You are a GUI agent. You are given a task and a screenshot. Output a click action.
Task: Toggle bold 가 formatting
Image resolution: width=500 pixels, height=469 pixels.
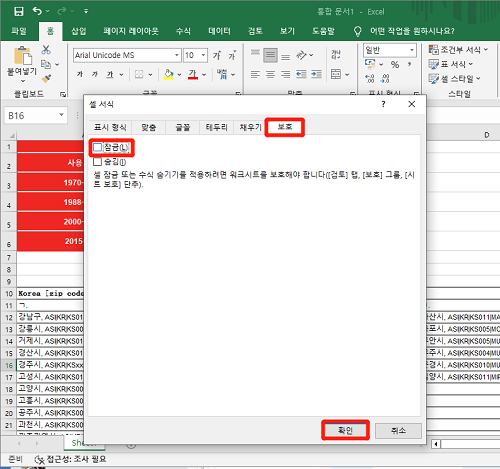pyautogui.click(x=80, y=74)
